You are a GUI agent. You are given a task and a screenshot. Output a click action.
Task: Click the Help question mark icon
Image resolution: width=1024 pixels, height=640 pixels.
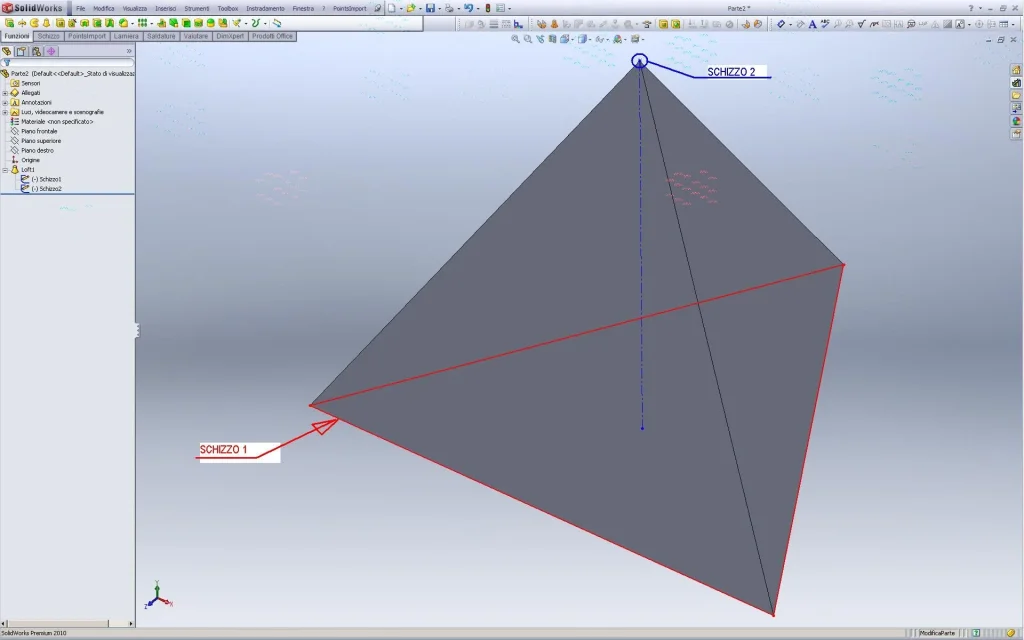970,8
